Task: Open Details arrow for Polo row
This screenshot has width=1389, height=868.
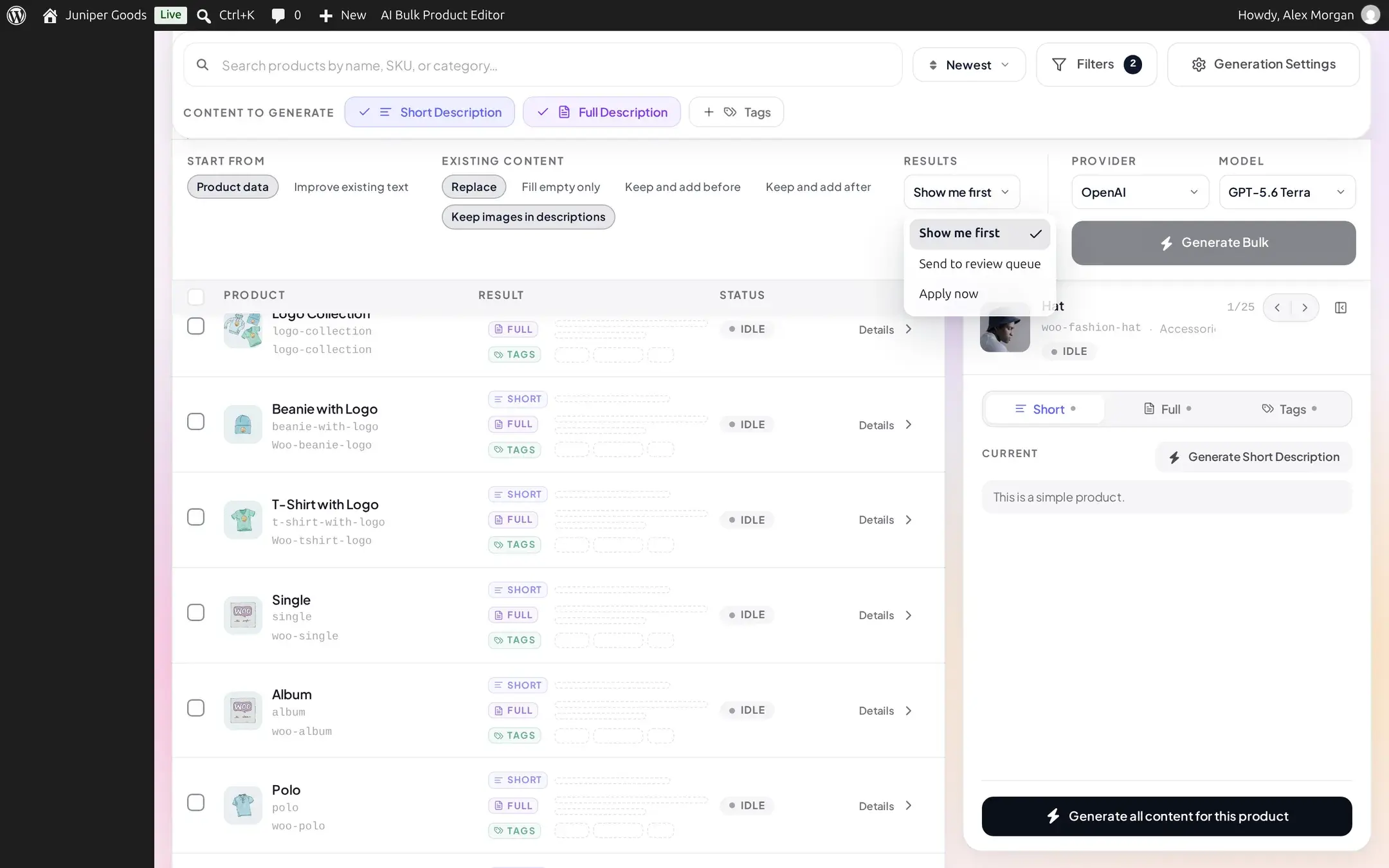Action: coord(908,806)
